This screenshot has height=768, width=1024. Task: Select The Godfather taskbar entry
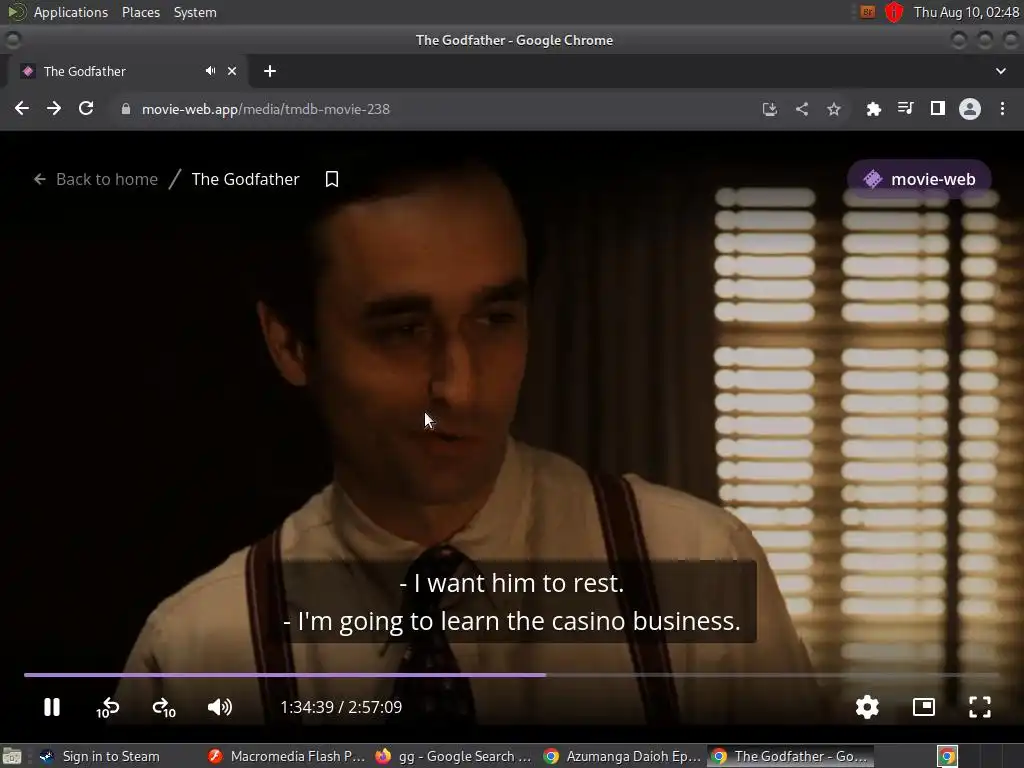tap(790, 756)
